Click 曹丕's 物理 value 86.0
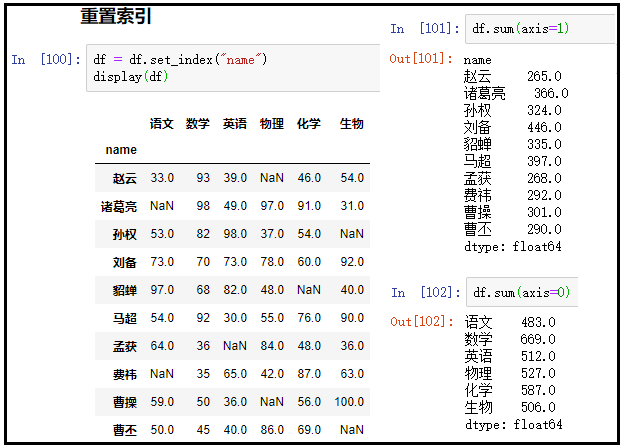The width and height of the screenshot is (622, 447). click(272, 430)
